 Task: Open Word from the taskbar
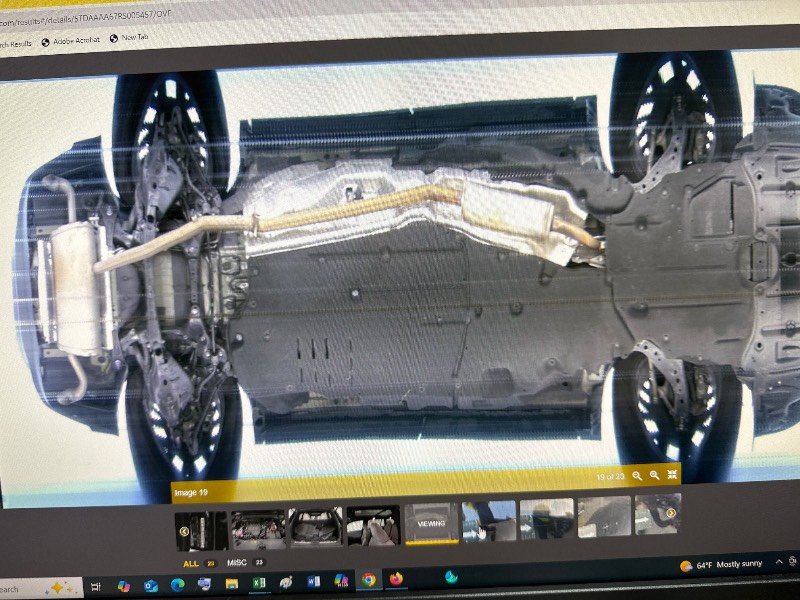click(x=313, y=581)
